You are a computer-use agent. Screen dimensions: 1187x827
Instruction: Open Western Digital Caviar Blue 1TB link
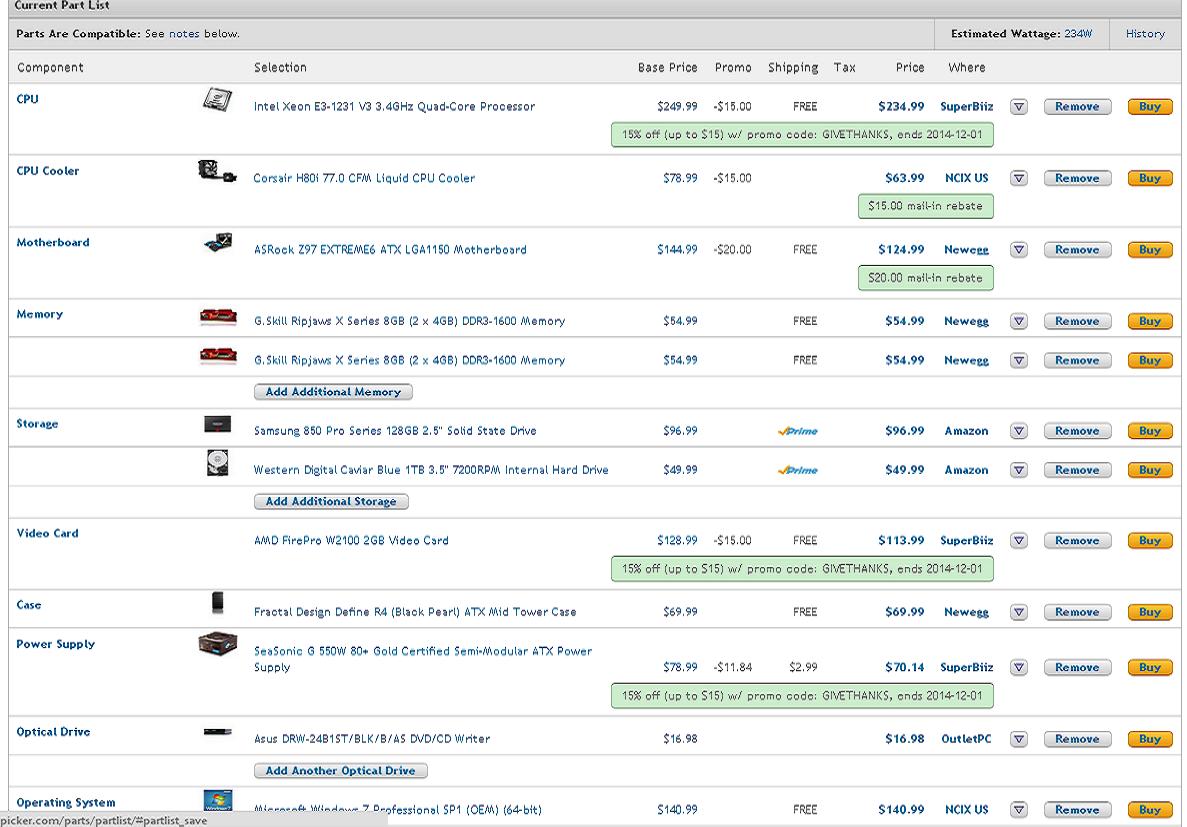[x=431, y=470]
